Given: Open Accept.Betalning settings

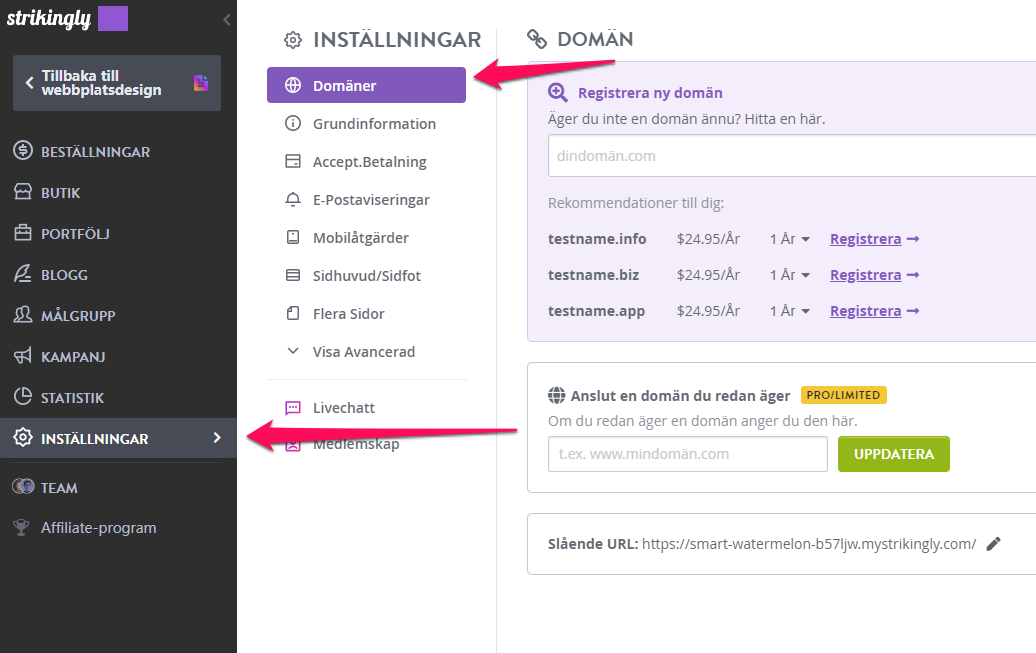Looking at the screenshot, I should [369, 162].
